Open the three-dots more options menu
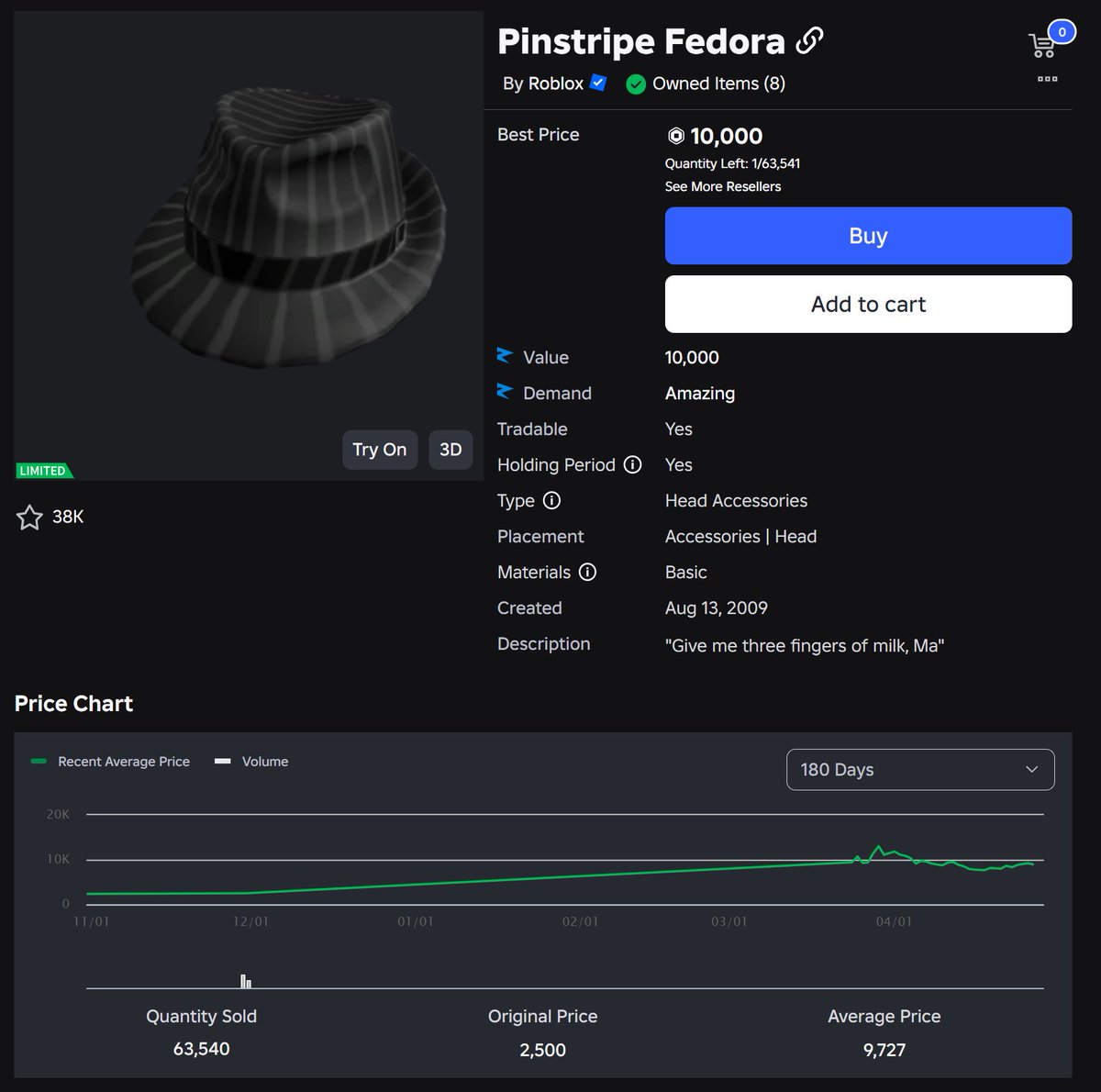This screenshot has width=1101, height=1092. pyautogui.click(x=1048, y=79)
